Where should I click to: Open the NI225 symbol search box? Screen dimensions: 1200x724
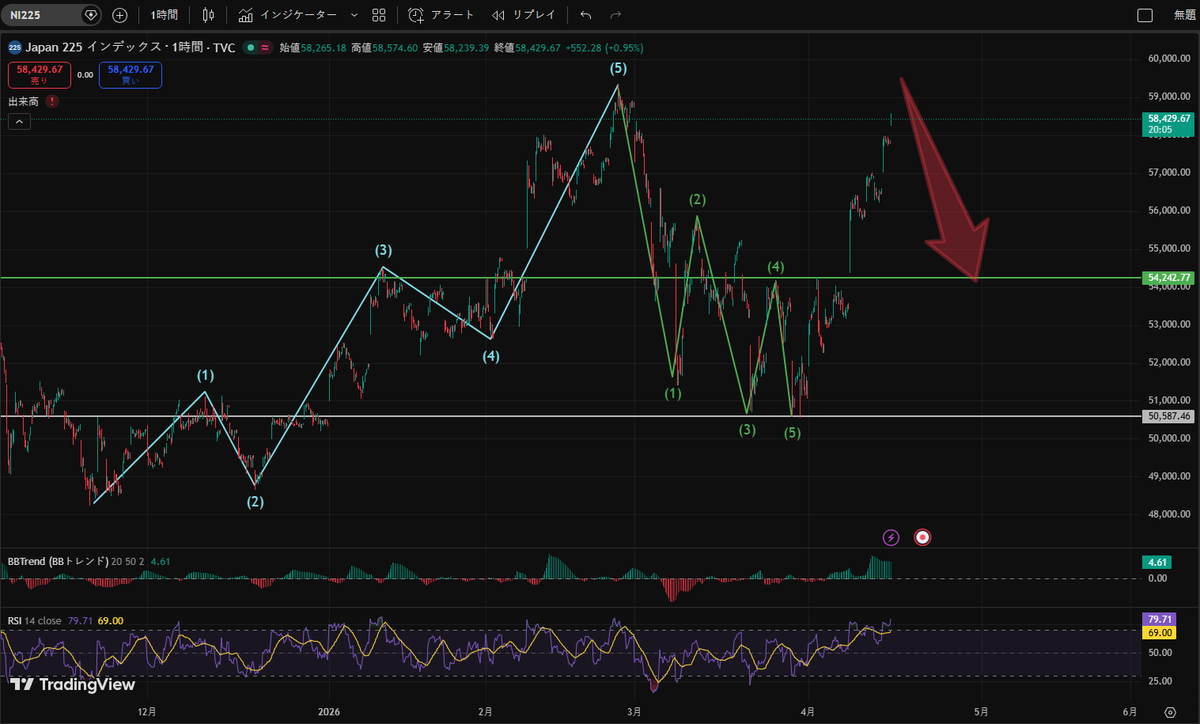[x=52, y=15]
